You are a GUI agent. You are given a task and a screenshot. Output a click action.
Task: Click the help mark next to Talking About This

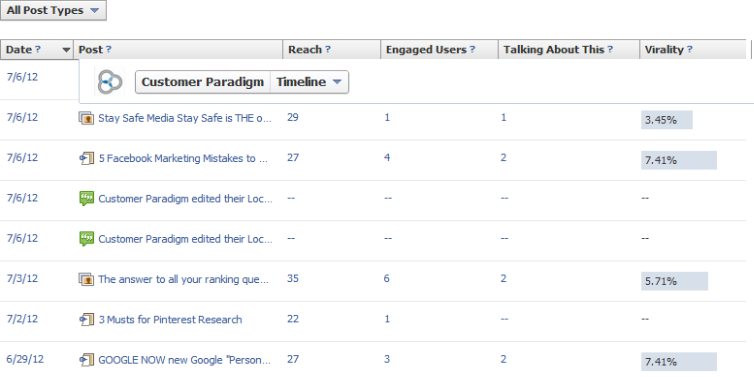[x=610, y=50]
